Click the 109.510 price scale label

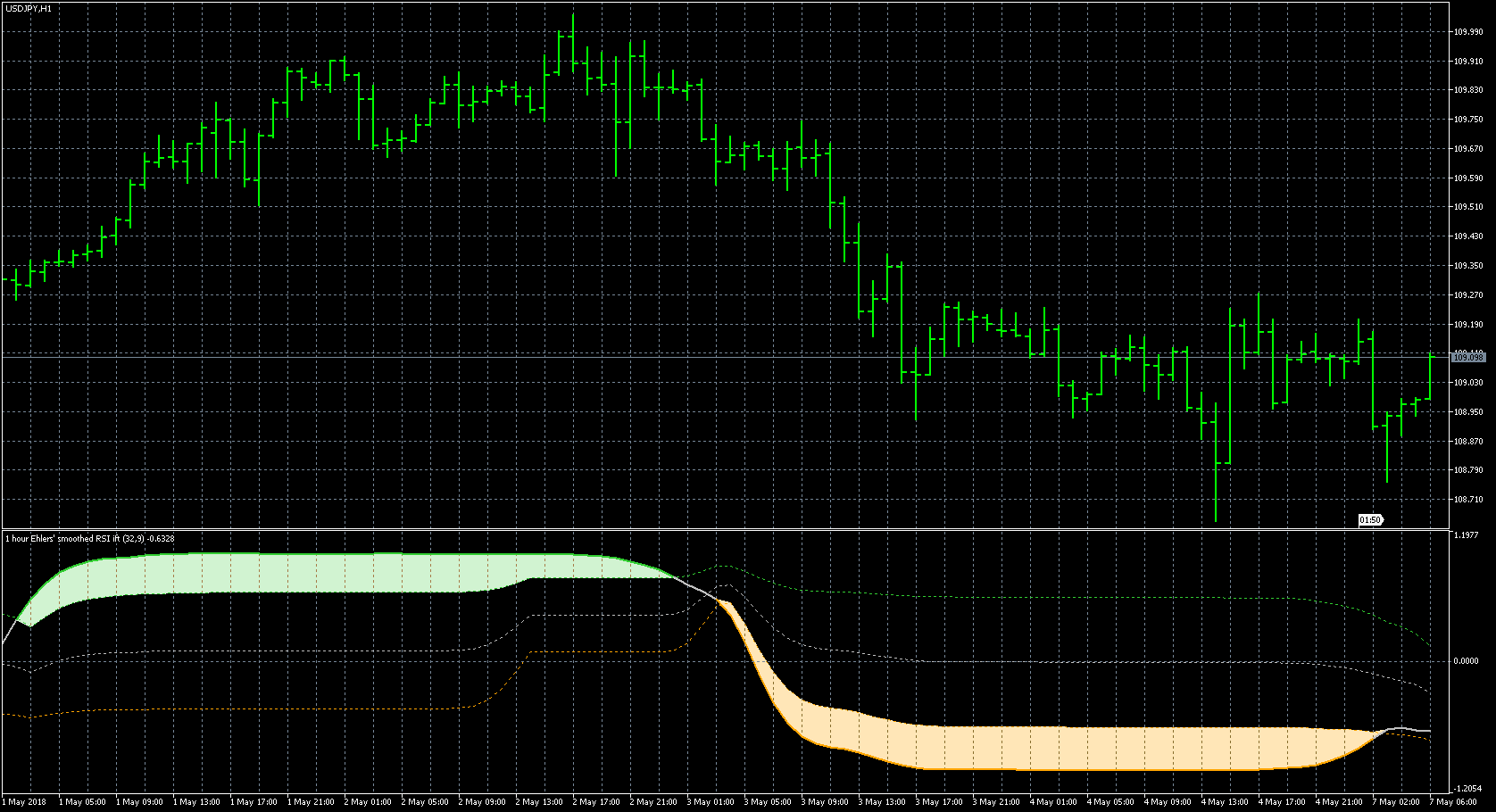[1468, 207]
